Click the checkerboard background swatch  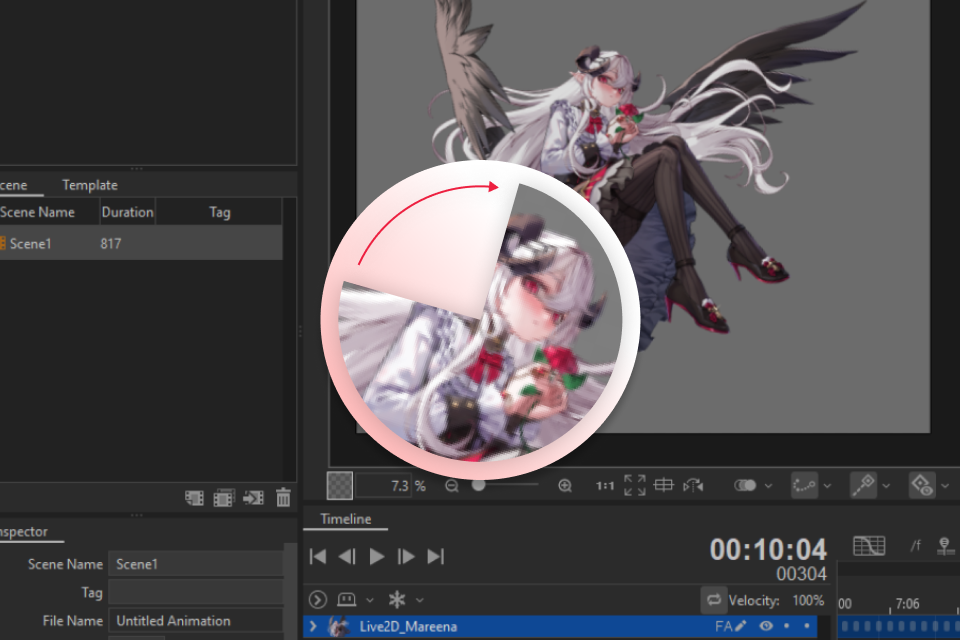[x=340, y=485]
